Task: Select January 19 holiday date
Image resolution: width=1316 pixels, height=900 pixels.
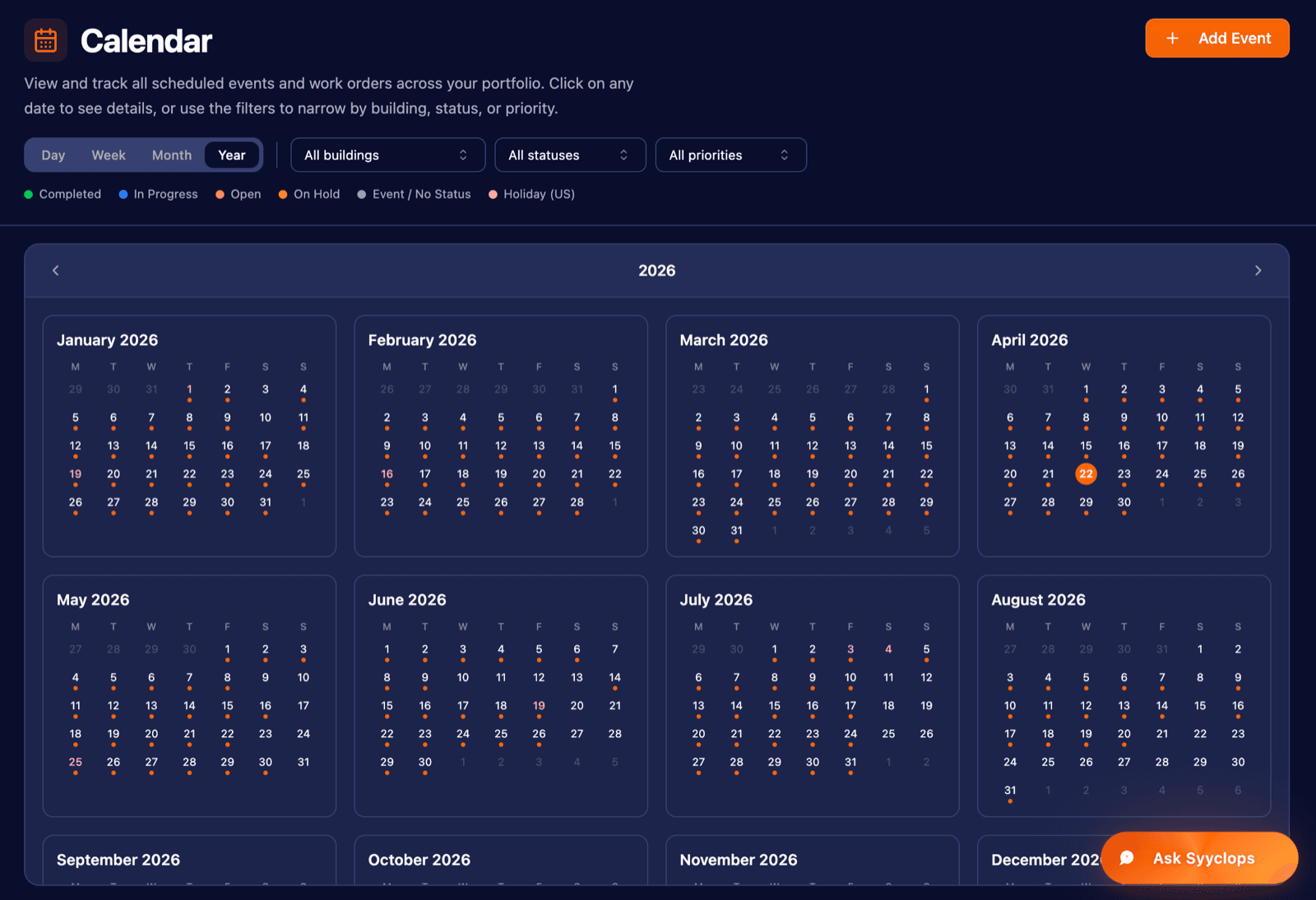Action: coord(76,475)
